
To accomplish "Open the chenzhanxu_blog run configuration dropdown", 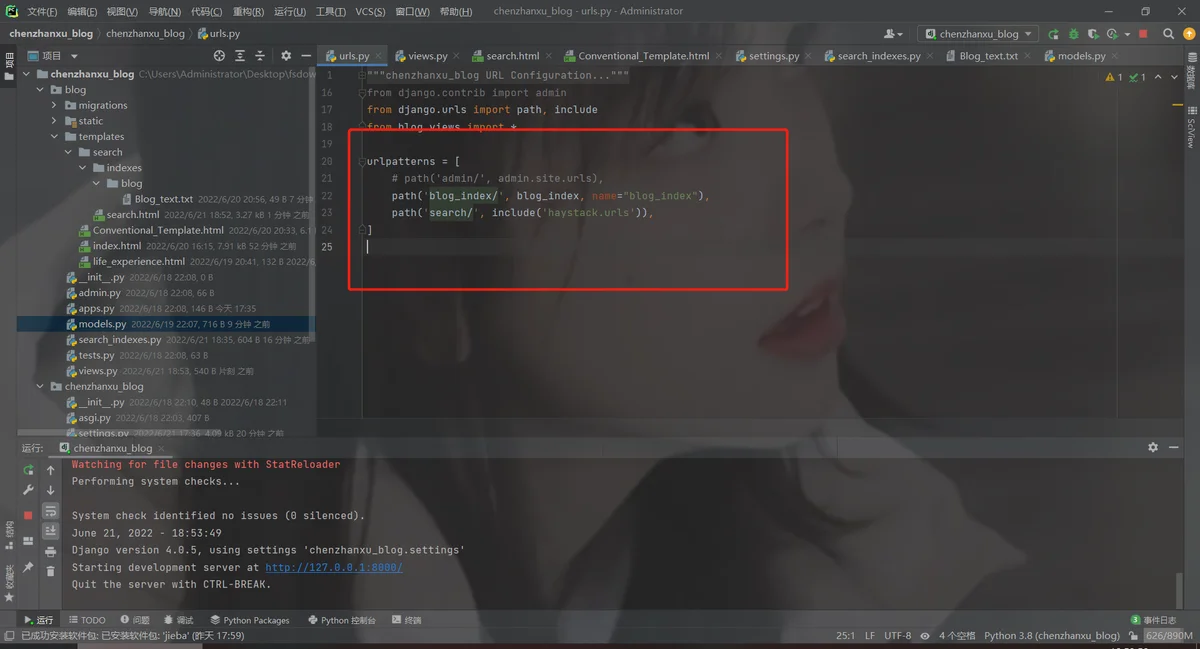I will (977, 34).
